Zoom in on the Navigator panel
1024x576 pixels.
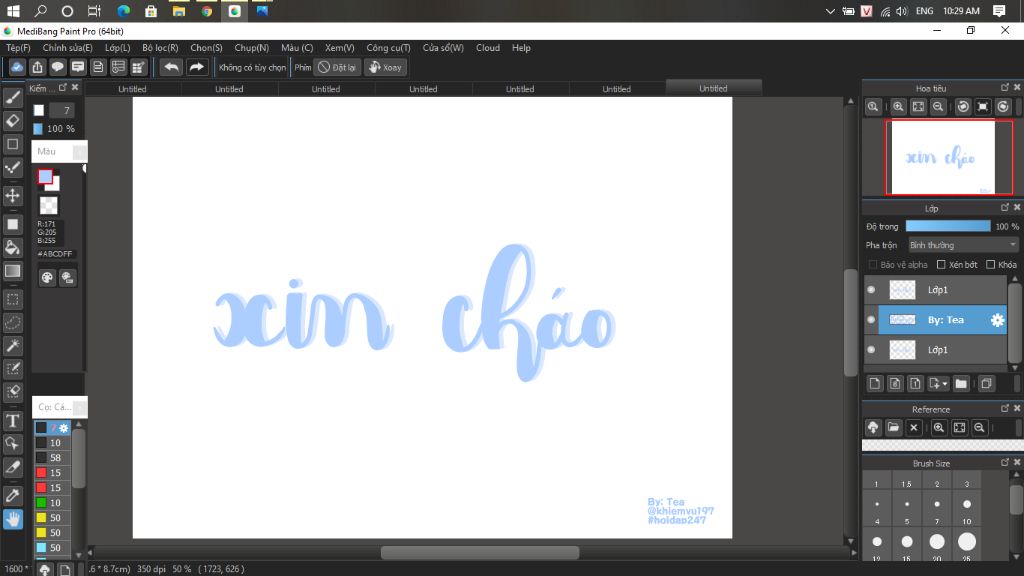[899, 107]
